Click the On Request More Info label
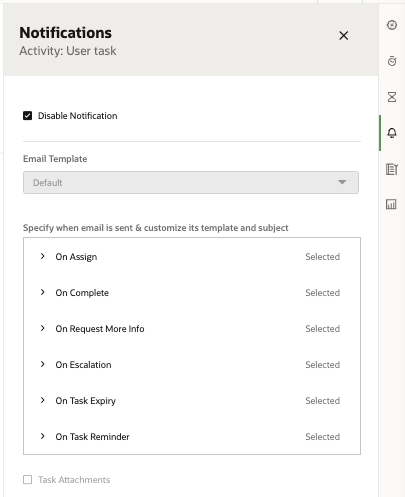The image size is (405, 497). tap(100, 329)
